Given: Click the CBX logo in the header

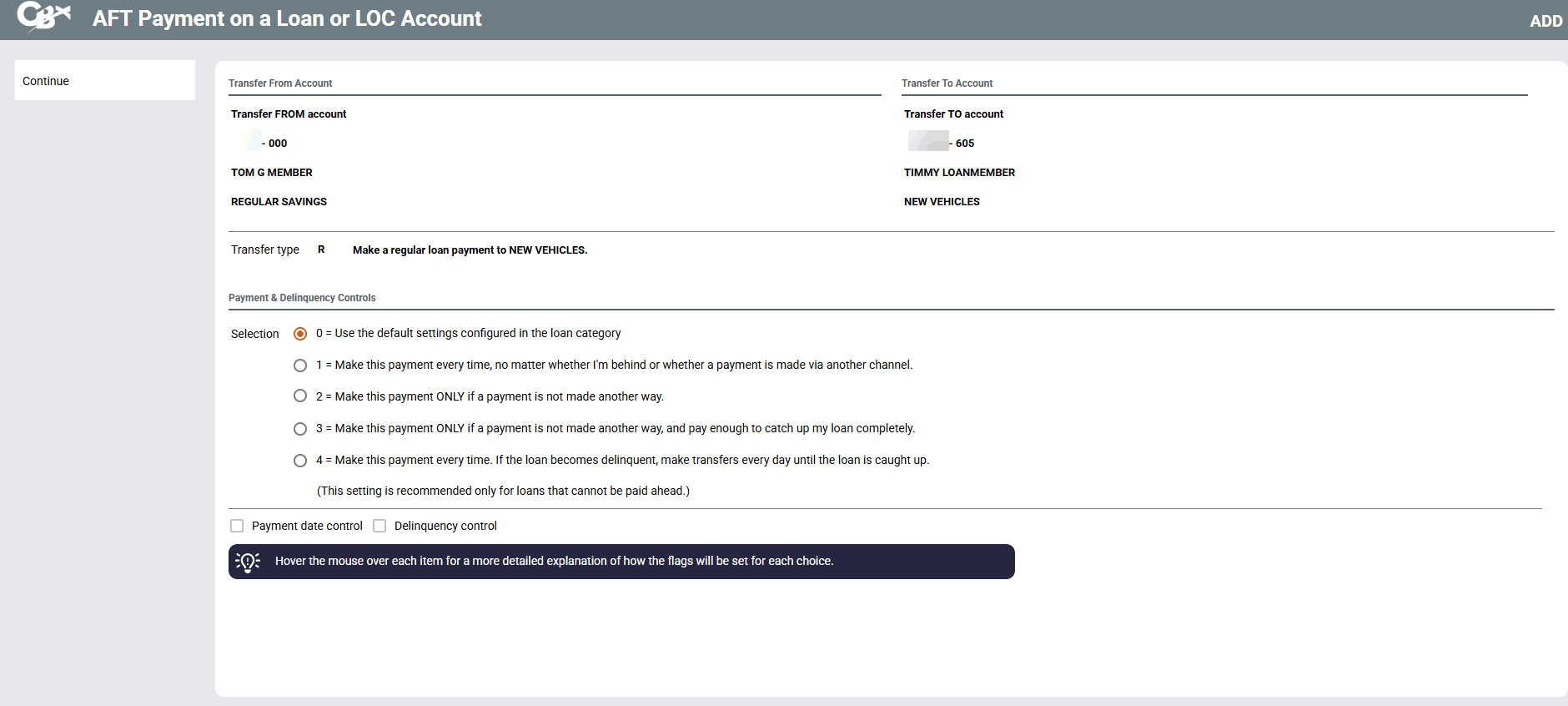Looking at the screenshot, I should (x=43, y=17).
